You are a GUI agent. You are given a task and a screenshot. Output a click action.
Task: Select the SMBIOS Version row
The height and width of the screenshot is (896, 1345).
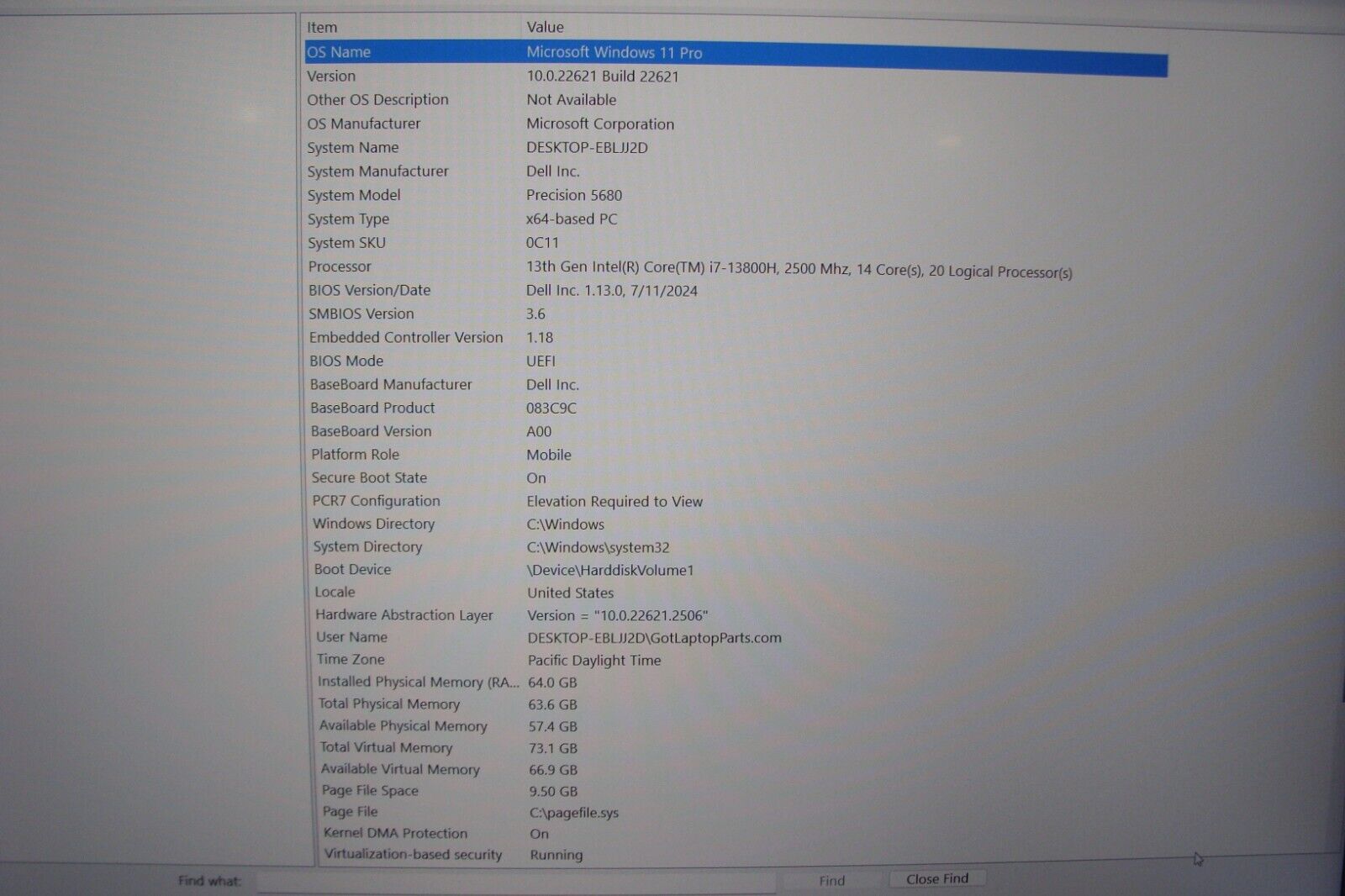pyautogui.click(x=736, y=314)
